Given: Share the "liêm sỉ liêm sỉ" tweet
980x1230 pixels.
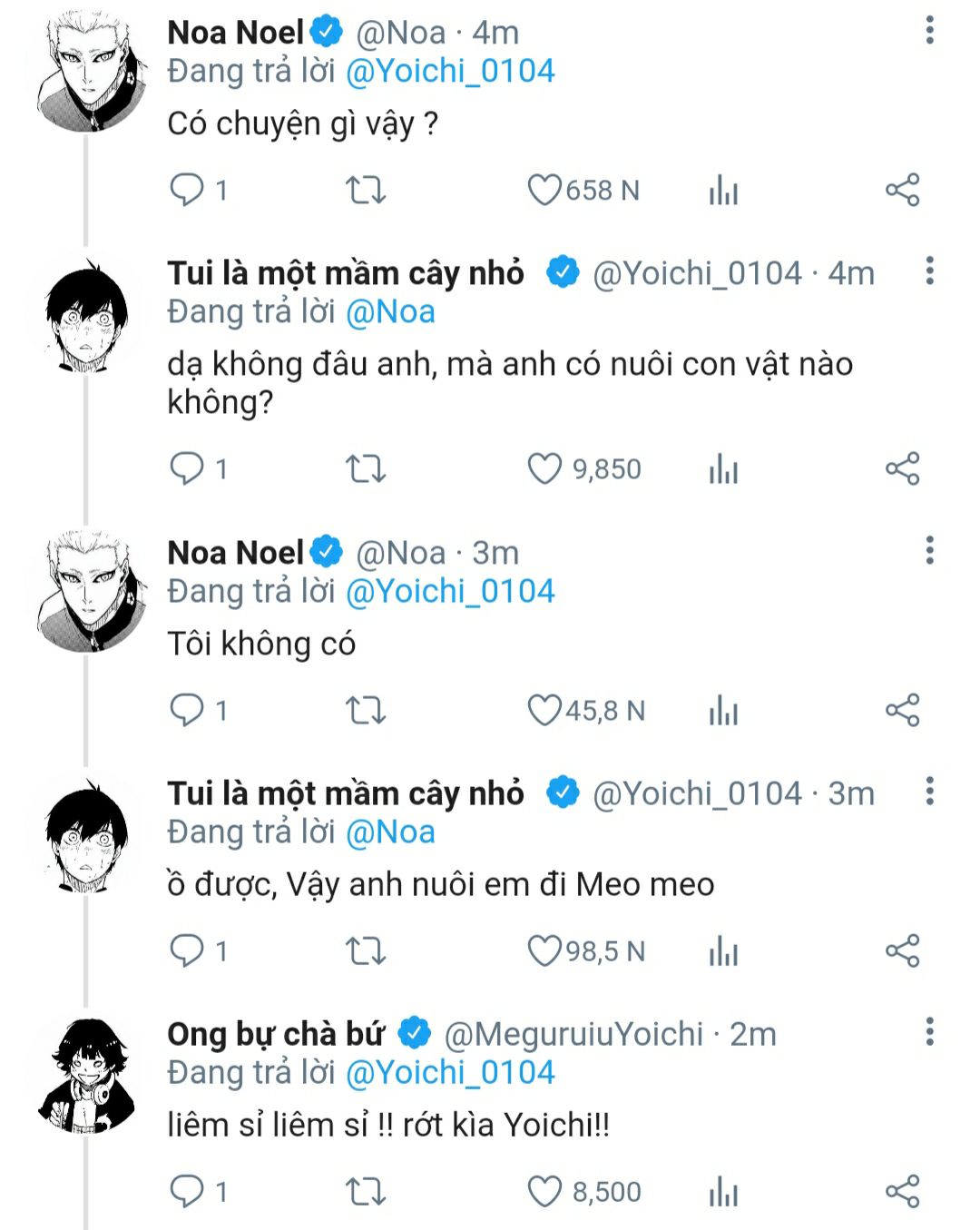Looking at the screenshot, I should pos(902,1191).
